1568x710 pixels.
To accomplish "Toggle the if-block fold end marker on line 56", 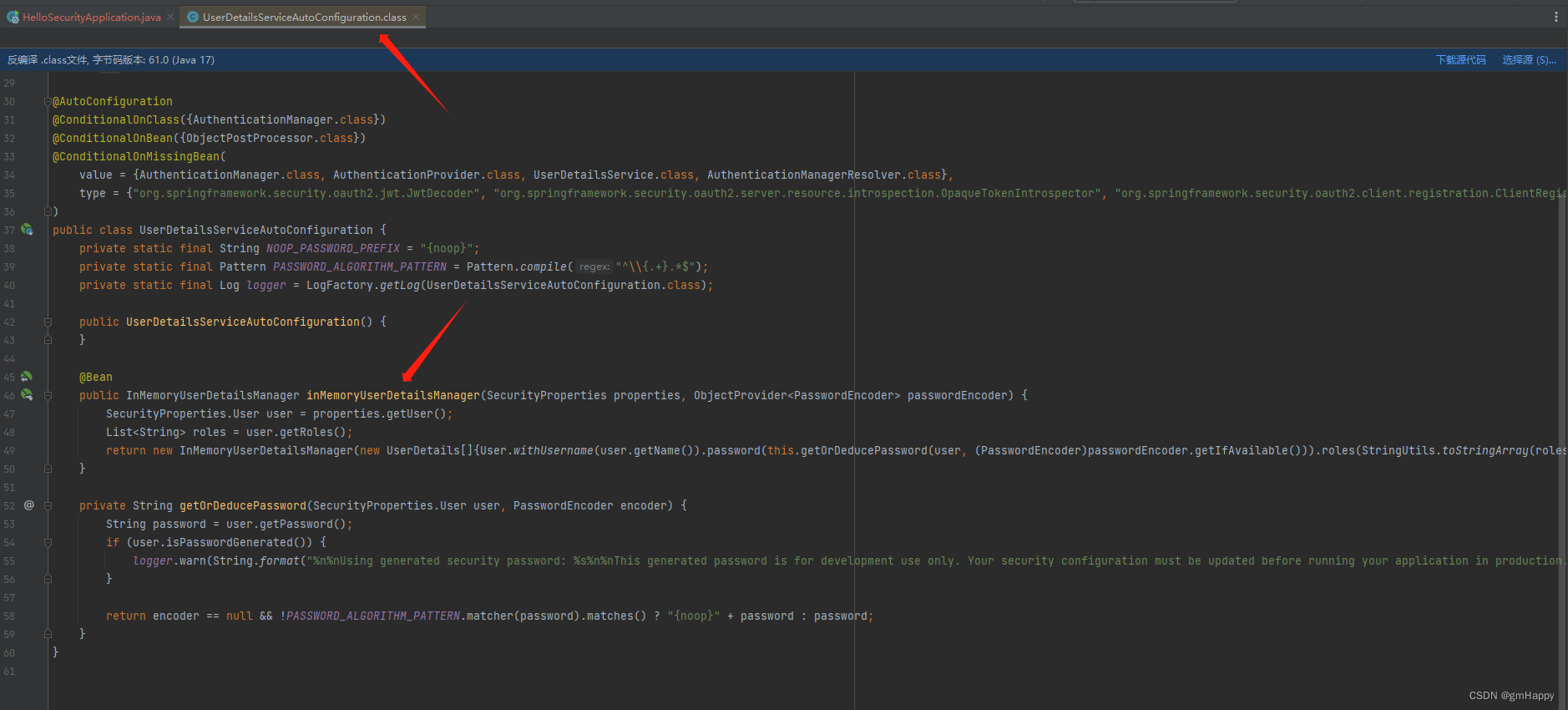I will 48,579.
